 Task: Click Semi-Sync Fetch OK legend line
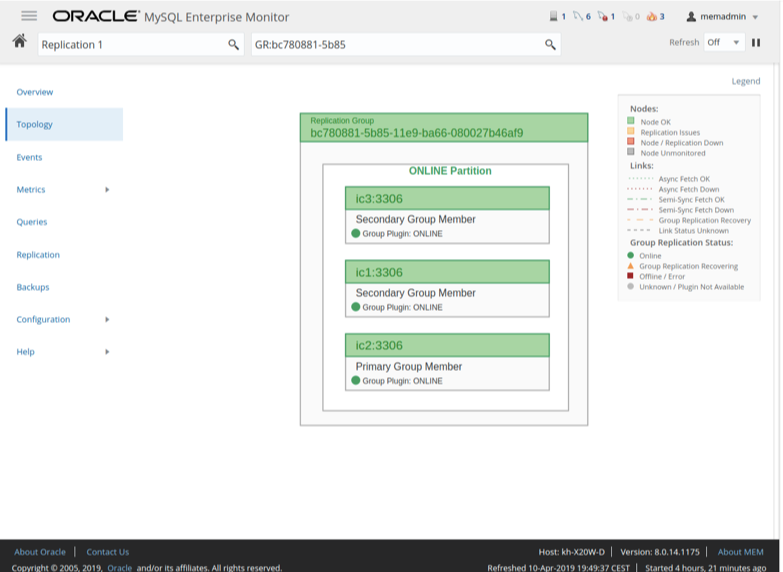click(x=640, y=199)
